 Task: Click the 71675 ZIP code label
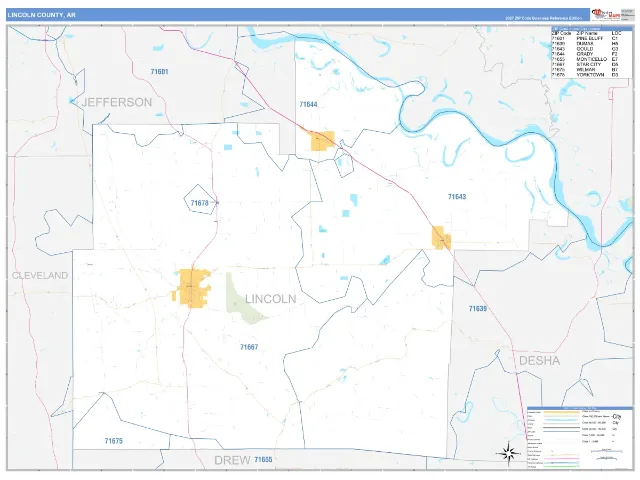coord(113,441)
